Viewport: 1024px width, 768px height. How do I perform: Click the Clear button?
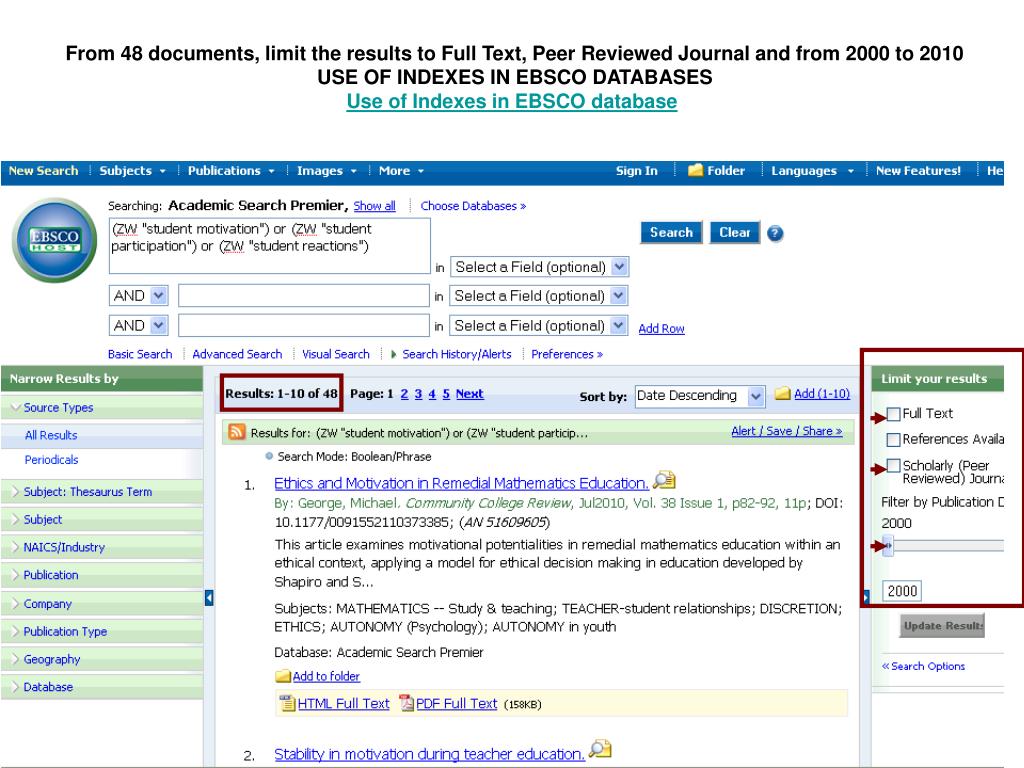pyautogui.click(x=735, y=232)
